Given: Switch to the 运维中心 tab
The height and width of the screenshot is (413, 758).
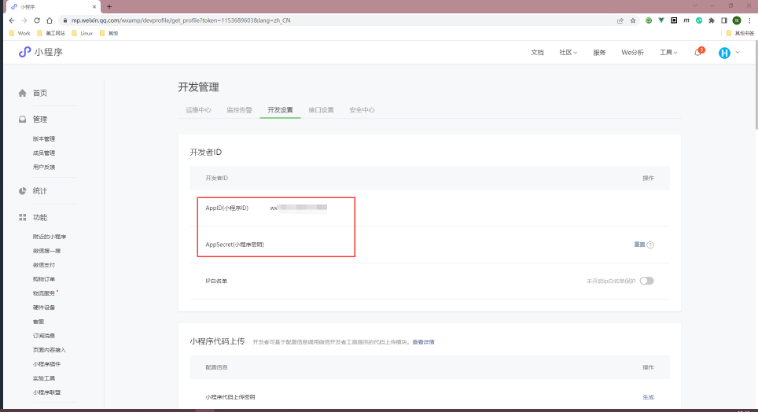Looking at the screenshot, I should pyautogui.click(x=198, y=110).
